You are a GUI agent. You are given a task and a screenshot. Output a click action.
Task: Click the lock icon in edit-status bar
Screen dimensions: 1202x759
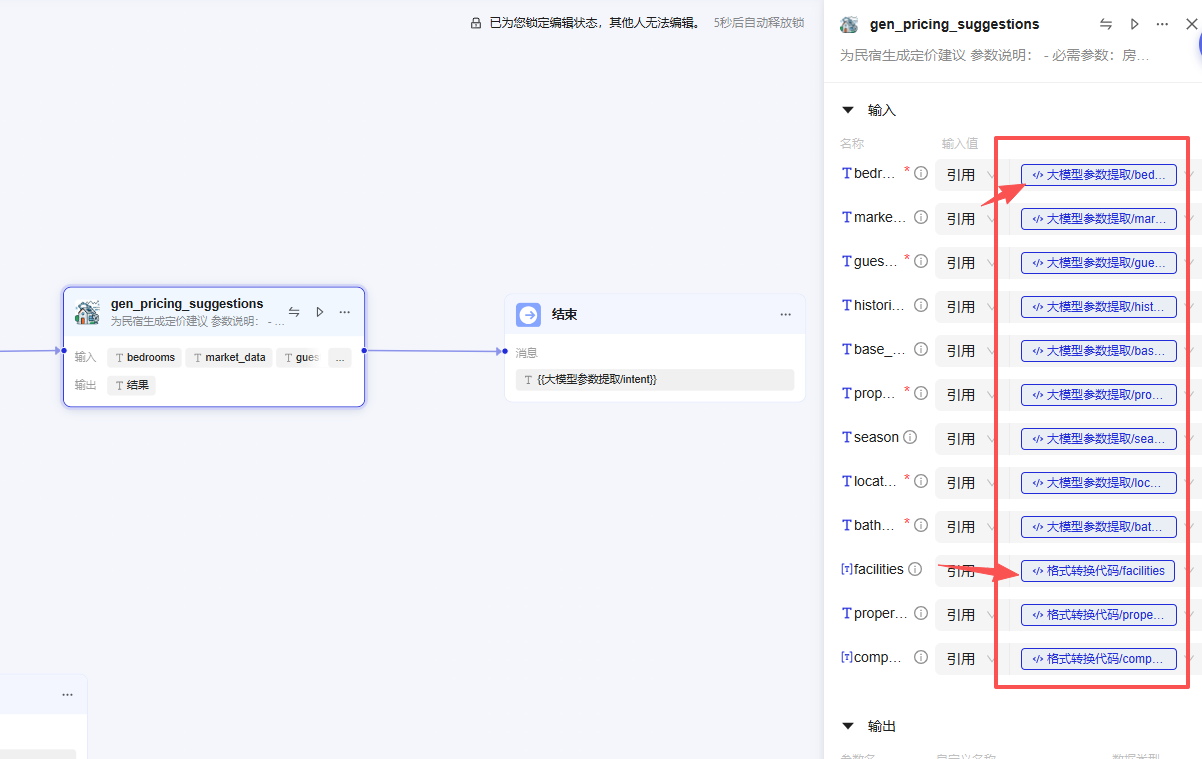(x=476, y=22)
